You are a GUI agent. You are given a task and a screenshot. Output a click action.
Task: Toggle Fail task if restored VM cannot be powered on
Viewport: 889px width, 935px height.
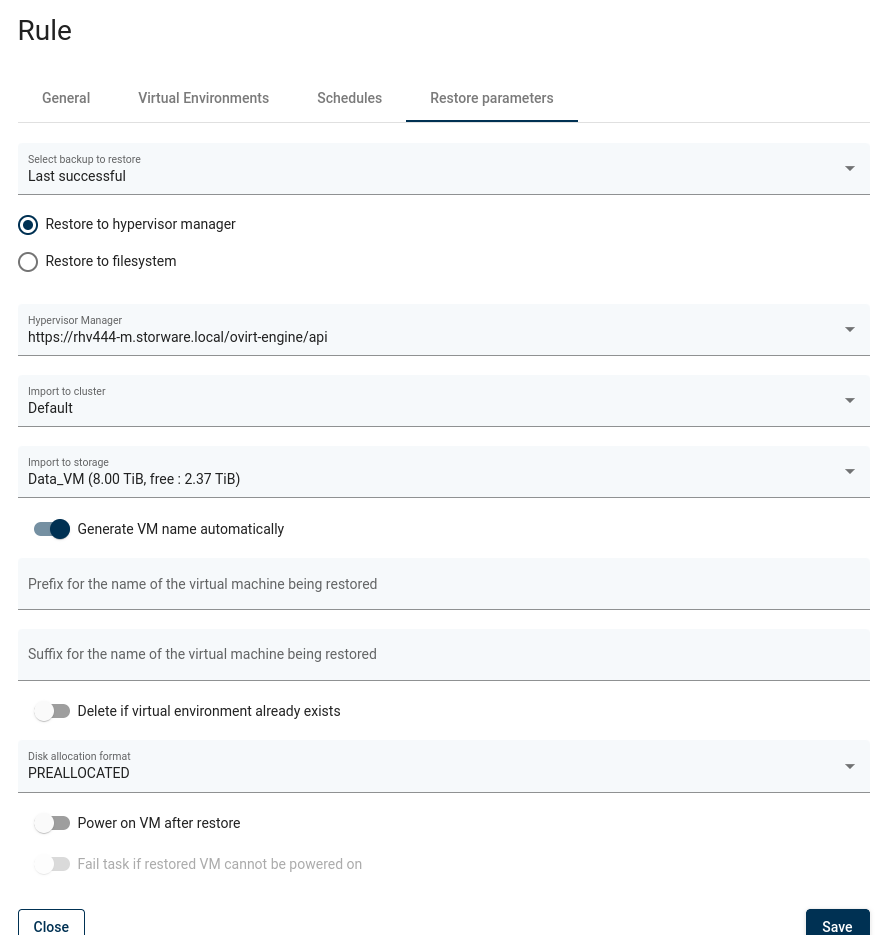pos(52,864)
